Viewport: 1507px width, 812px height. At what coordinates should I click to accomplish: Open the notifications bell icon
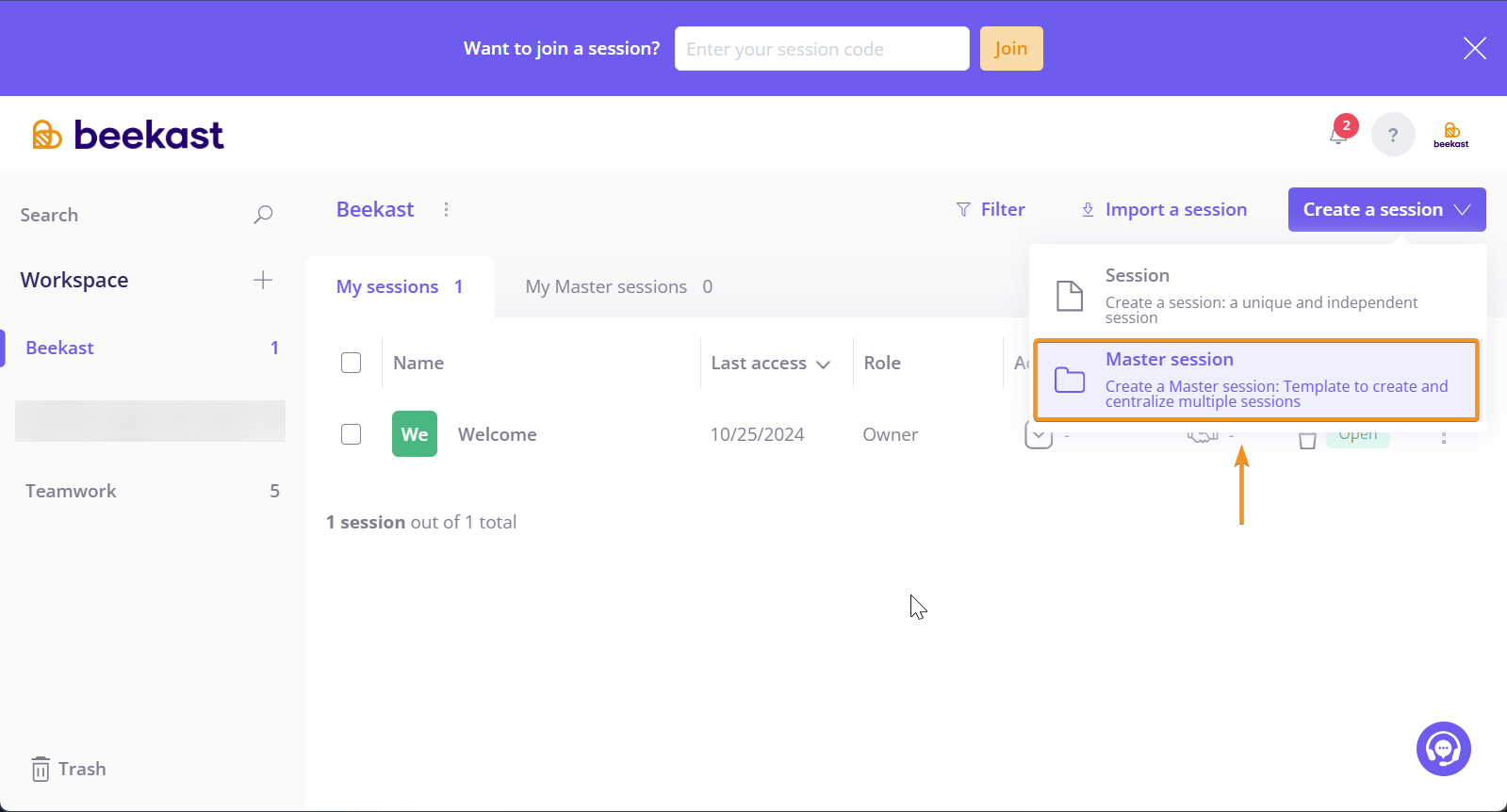click(1338, 136)
